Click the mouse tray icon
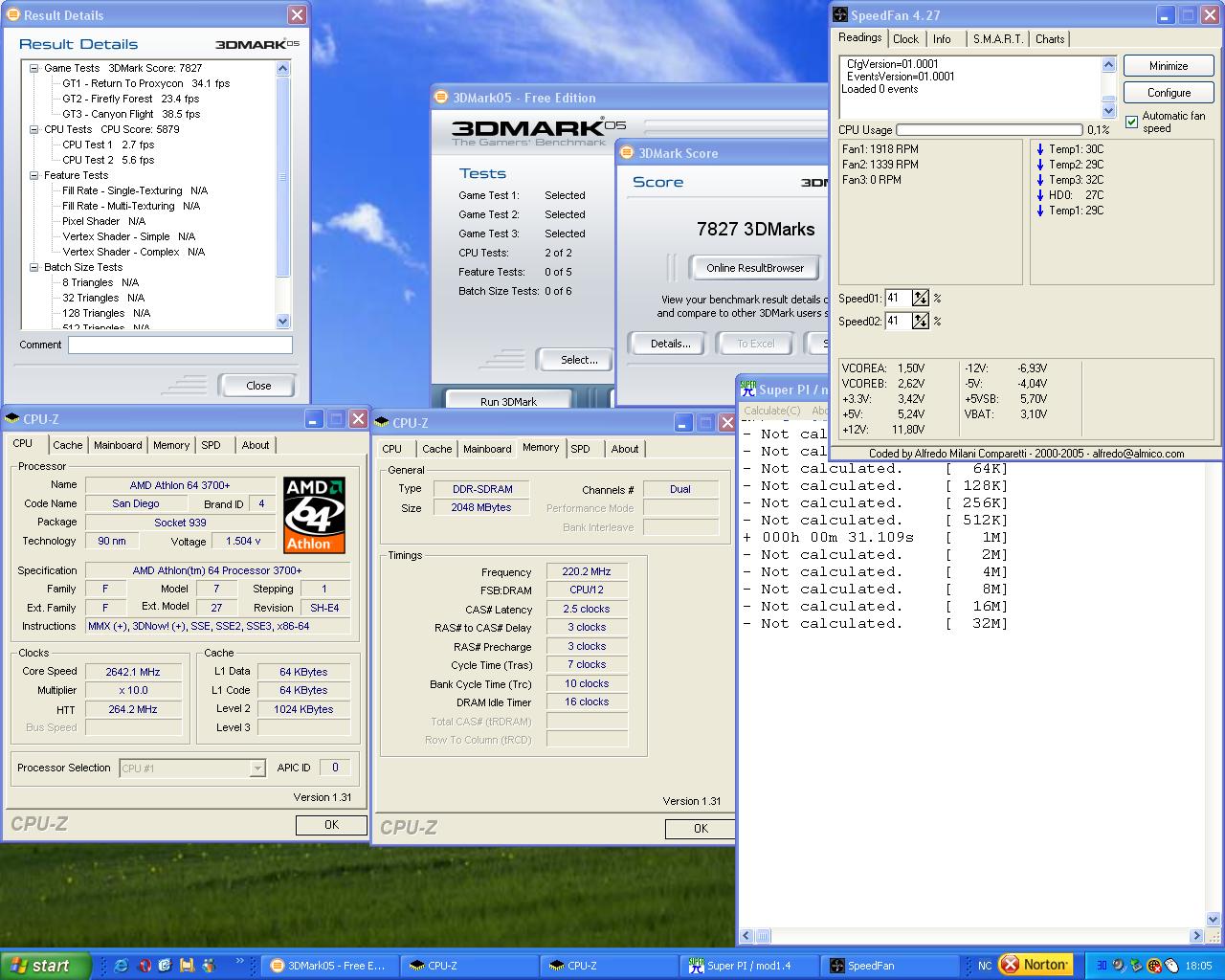The width and height of the screenshot is (1225, 980). [x=1170, y=966]
